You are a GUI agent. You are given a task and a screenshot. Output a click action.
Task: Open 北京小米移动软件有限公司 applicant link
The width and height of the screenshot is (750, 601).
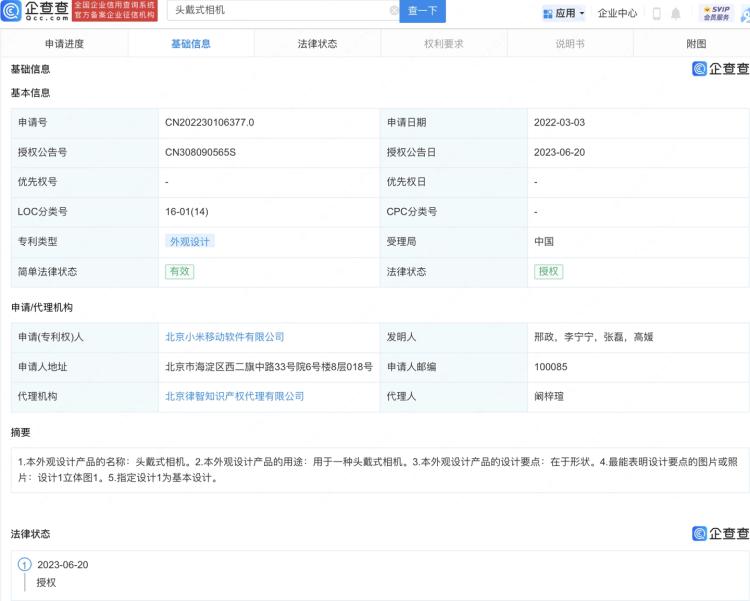[225, 337]
